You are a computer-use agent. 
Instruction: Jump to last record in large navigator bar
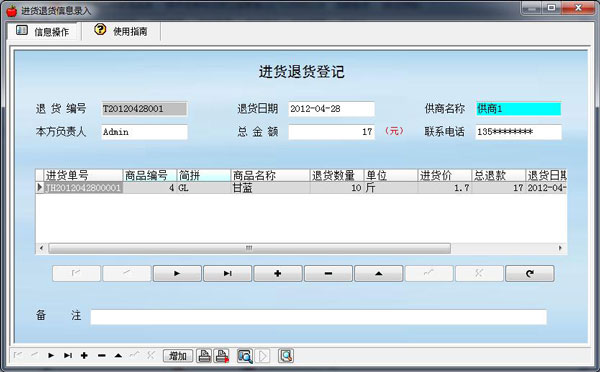[227, 273]
